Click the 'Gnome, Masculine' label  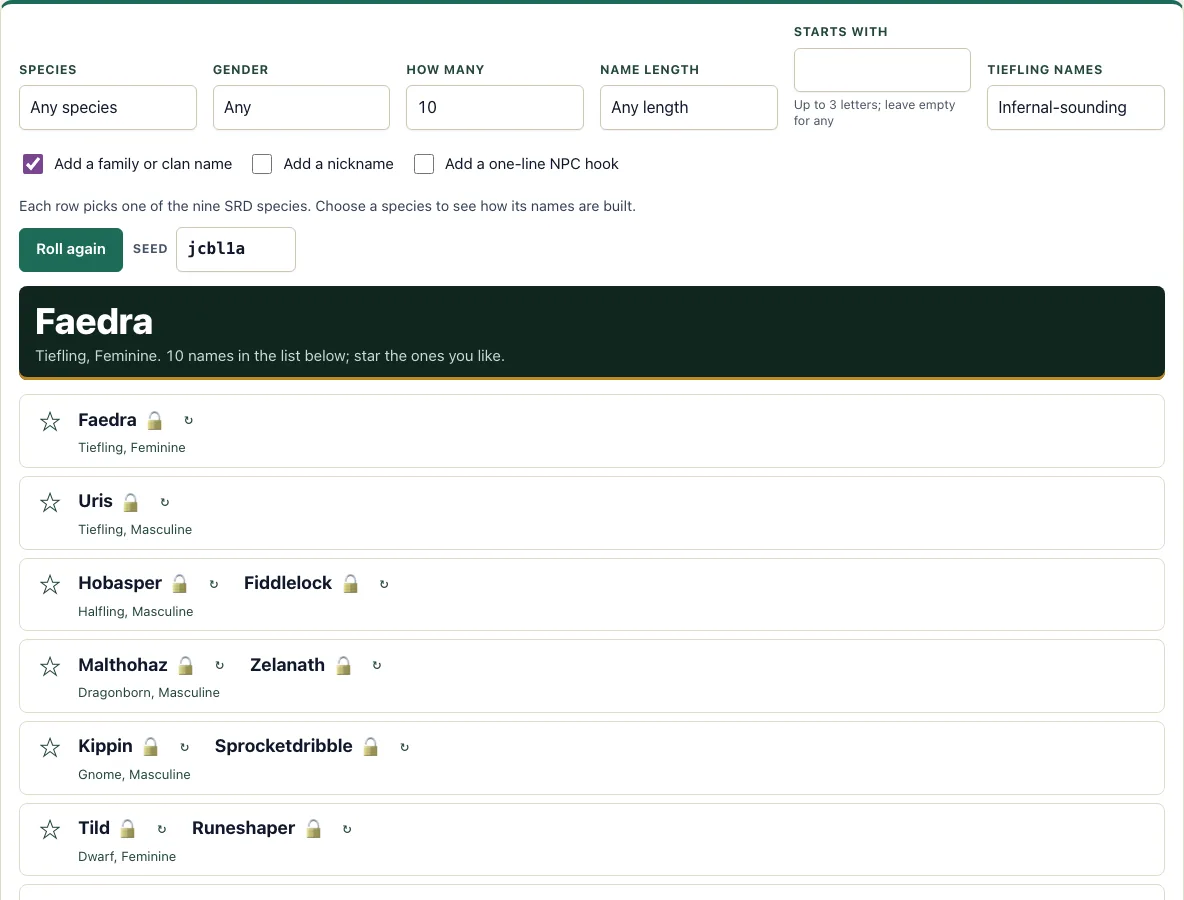pyautogui.click(x=134, y=775)
